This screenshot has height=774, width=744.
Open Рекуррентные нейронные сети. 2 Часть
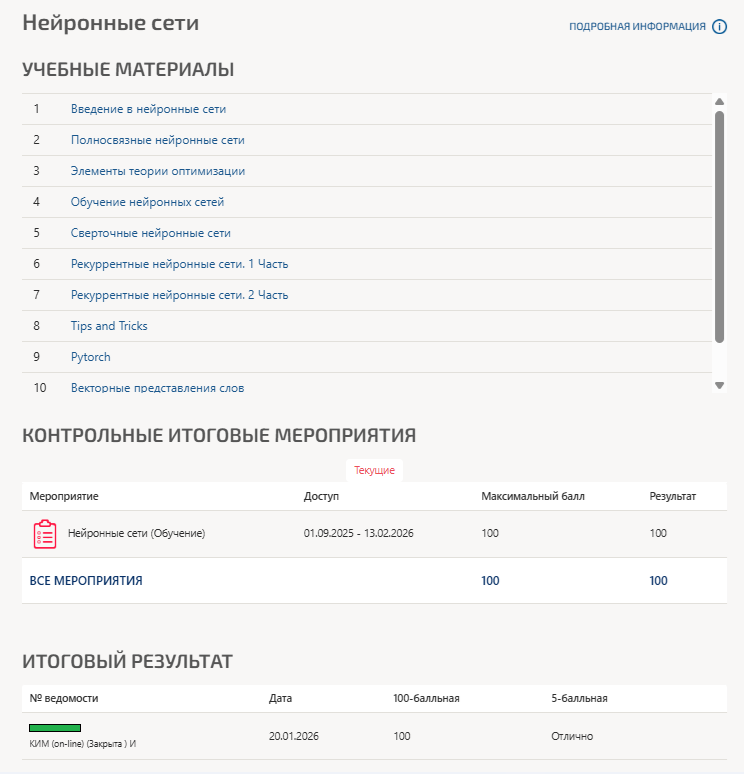click(179, 295)
